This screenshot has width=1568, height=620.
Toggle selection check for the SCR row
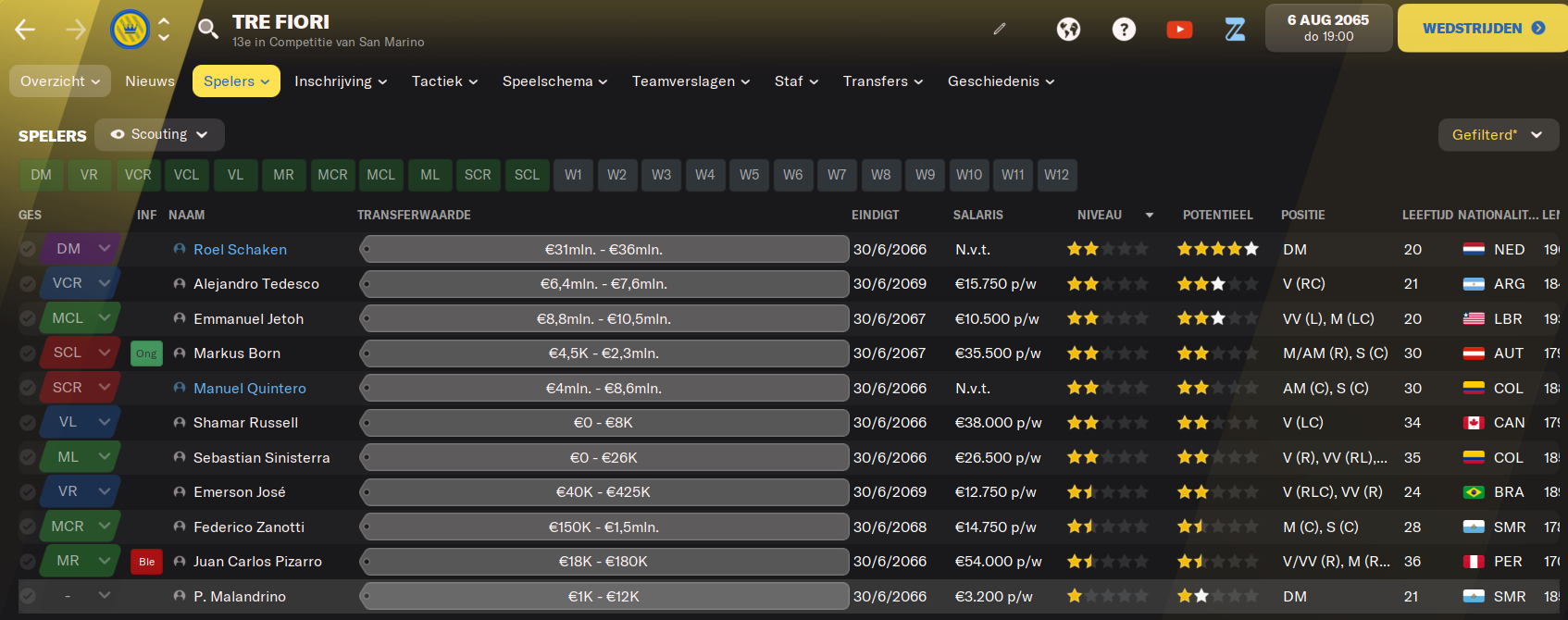tap(28, 388)
